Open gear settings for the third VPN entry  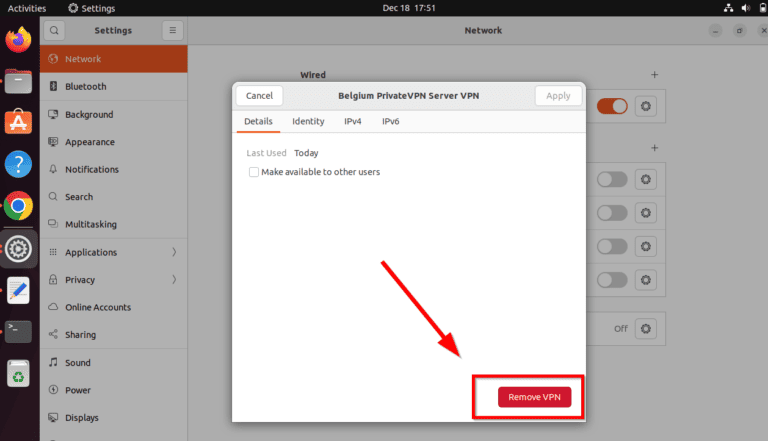point(646,246)
